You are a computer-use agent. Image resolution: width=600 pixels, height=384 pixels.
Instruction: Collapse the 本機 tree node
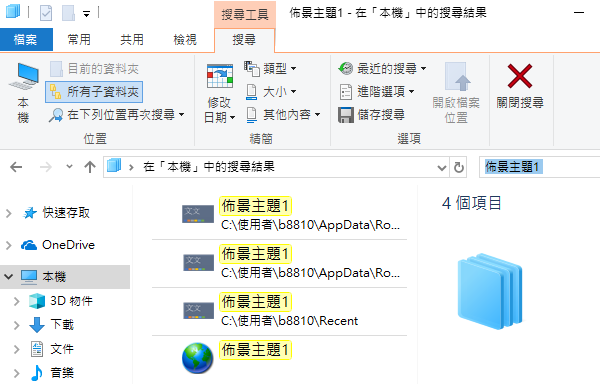(x=9, y=276)
